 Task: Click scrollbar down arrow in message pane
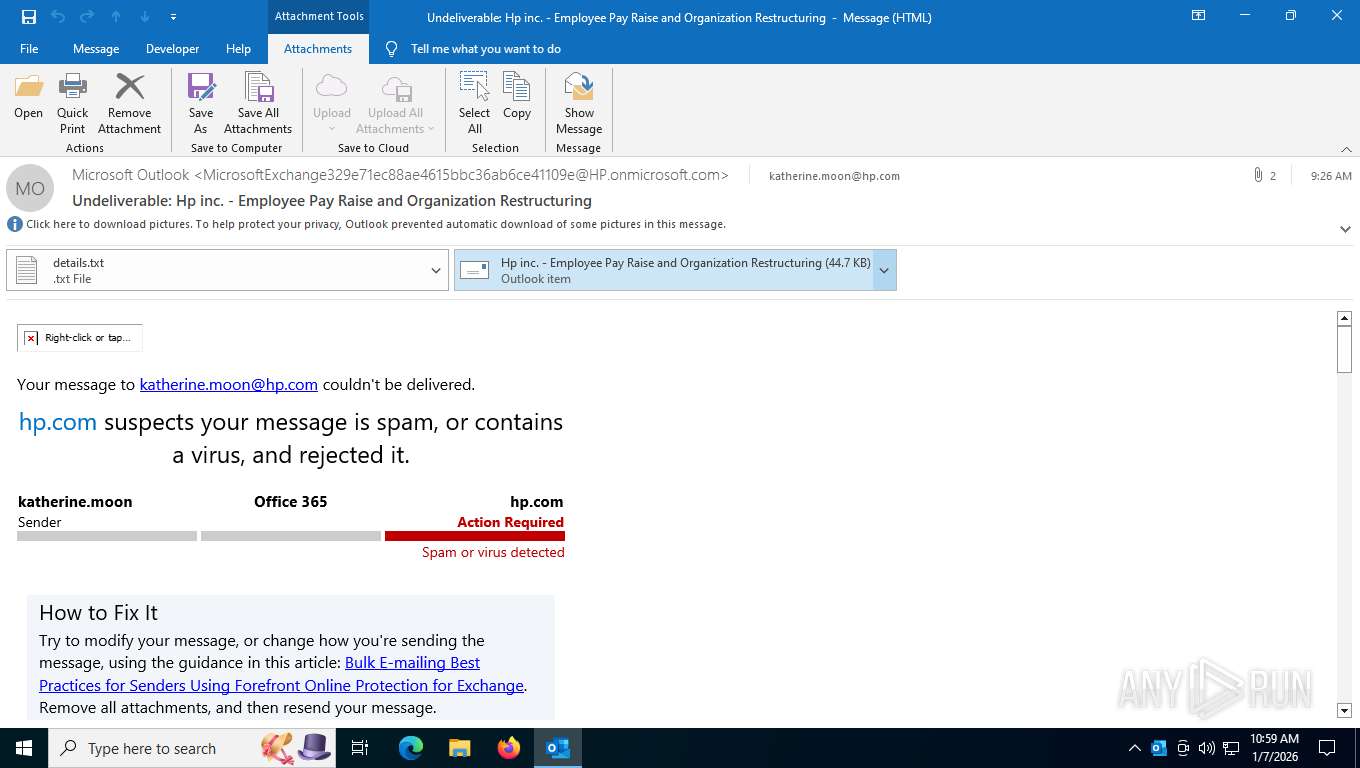click(x=1344, y=710)
